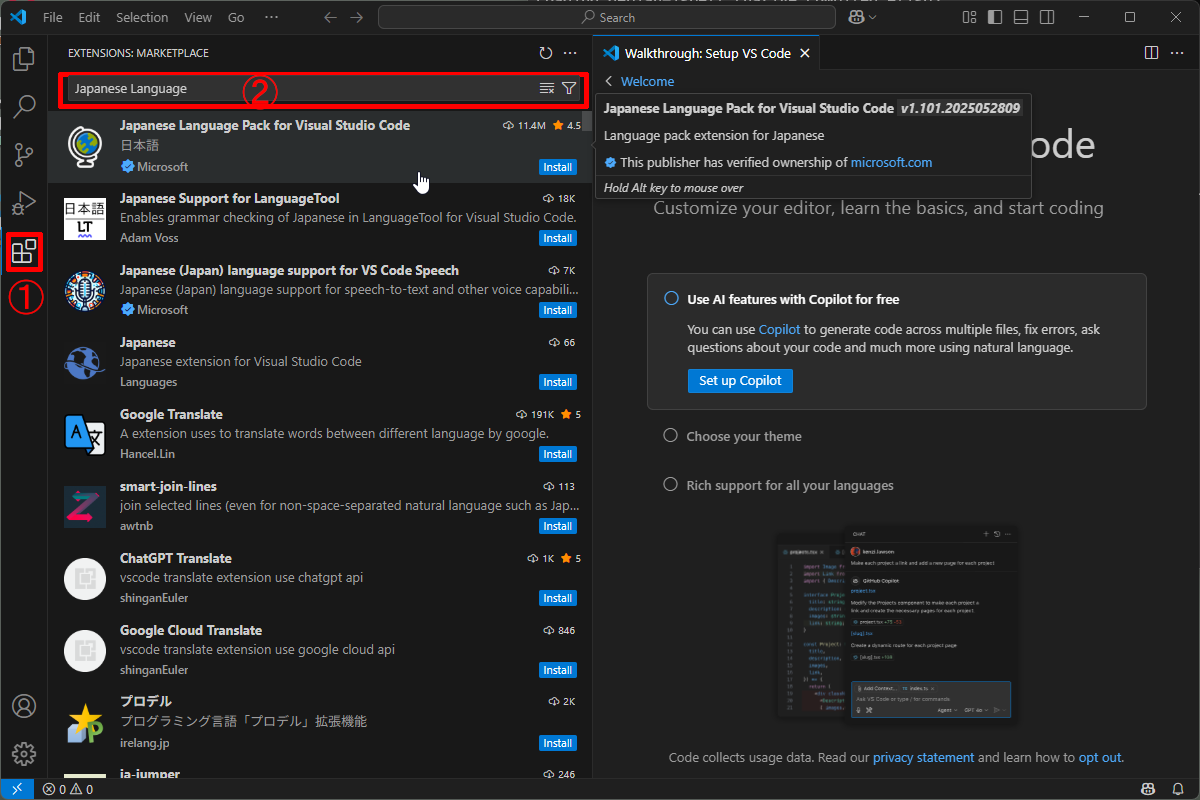
Task: Install the Google Translate extension
Action: pos(558,454)
